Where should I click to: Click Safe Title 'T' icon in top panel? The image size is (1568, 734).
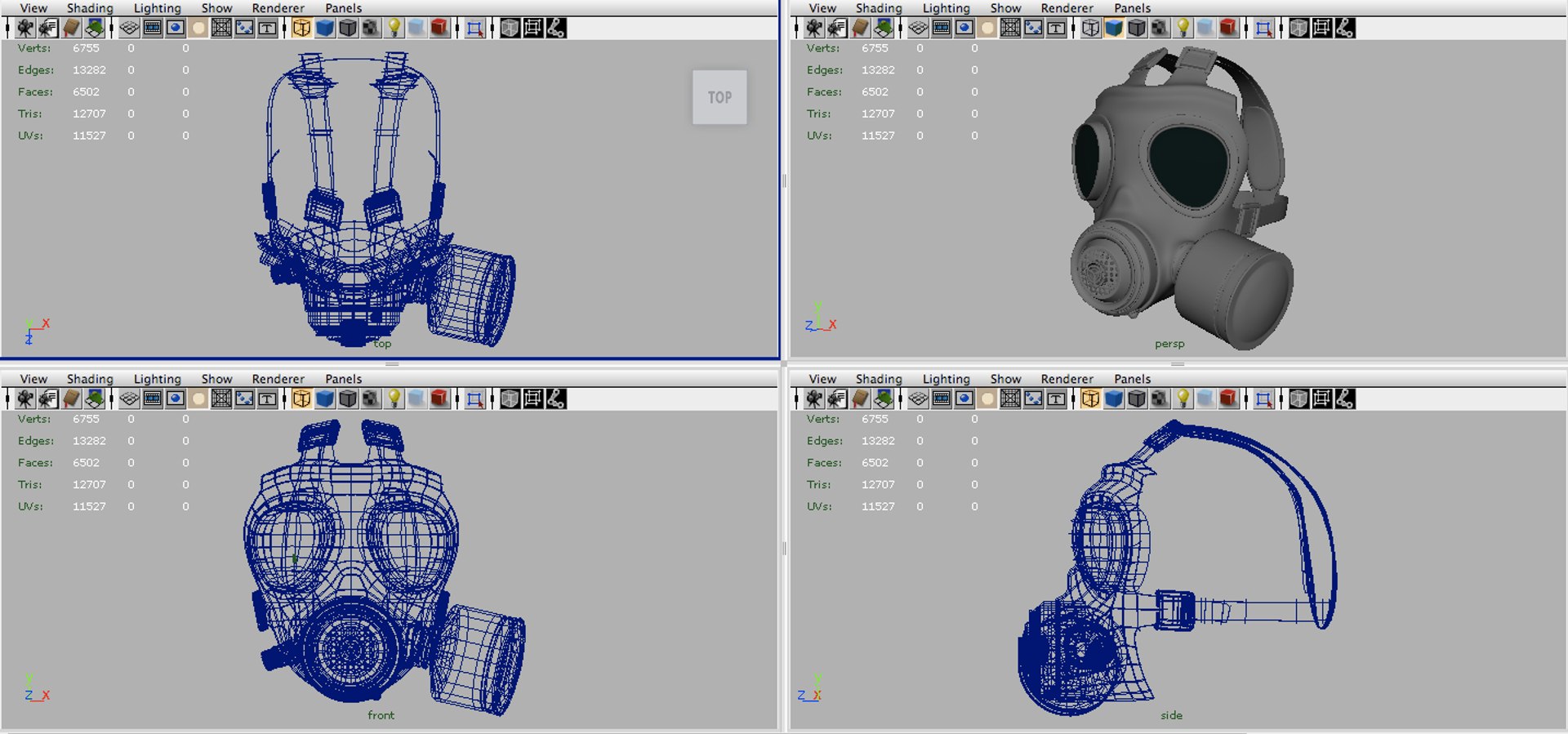[267, 29]
